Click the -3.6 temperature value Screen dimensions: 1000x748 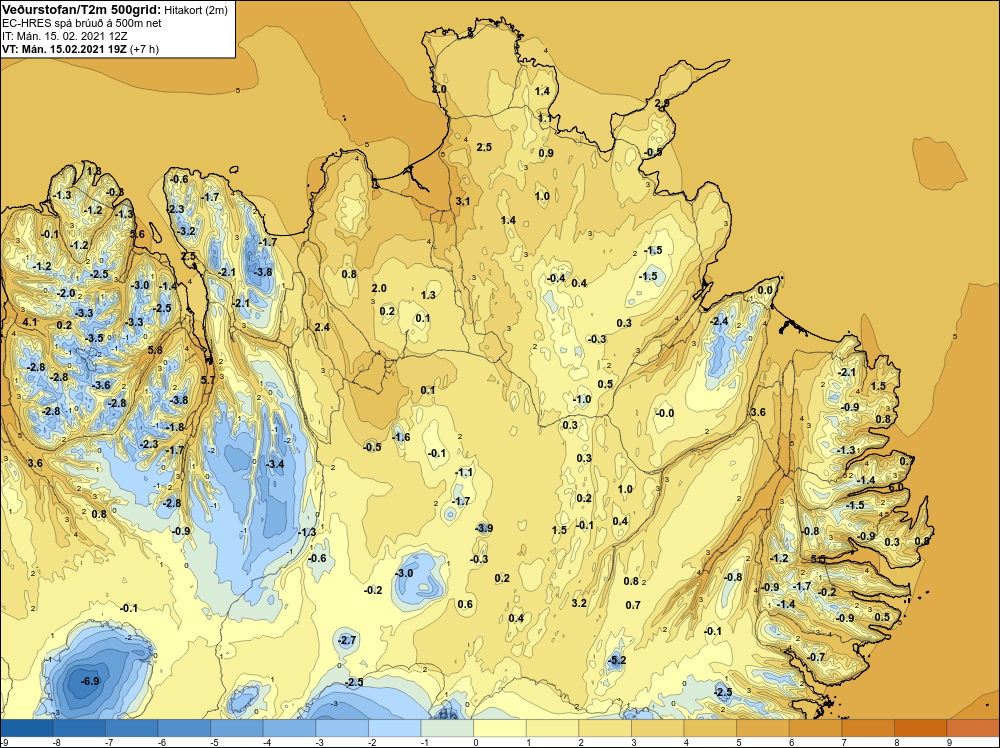[101, 385]
